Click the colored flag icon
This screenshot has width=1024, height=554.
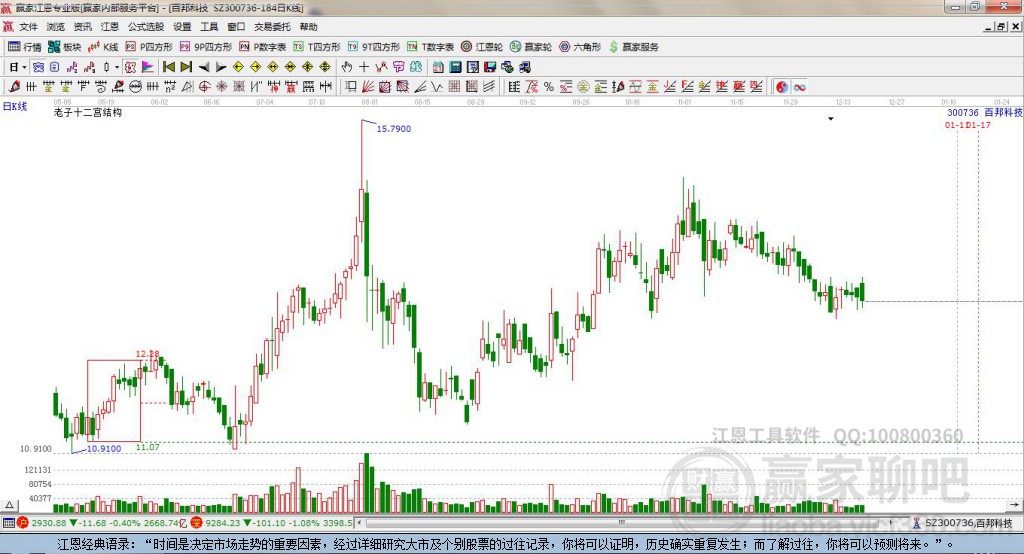pos(148,67)
